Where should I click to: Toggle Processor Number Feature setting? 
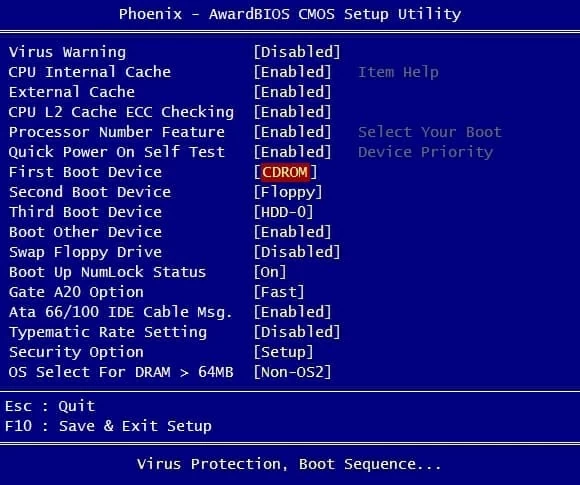click(x=292, y=132)
